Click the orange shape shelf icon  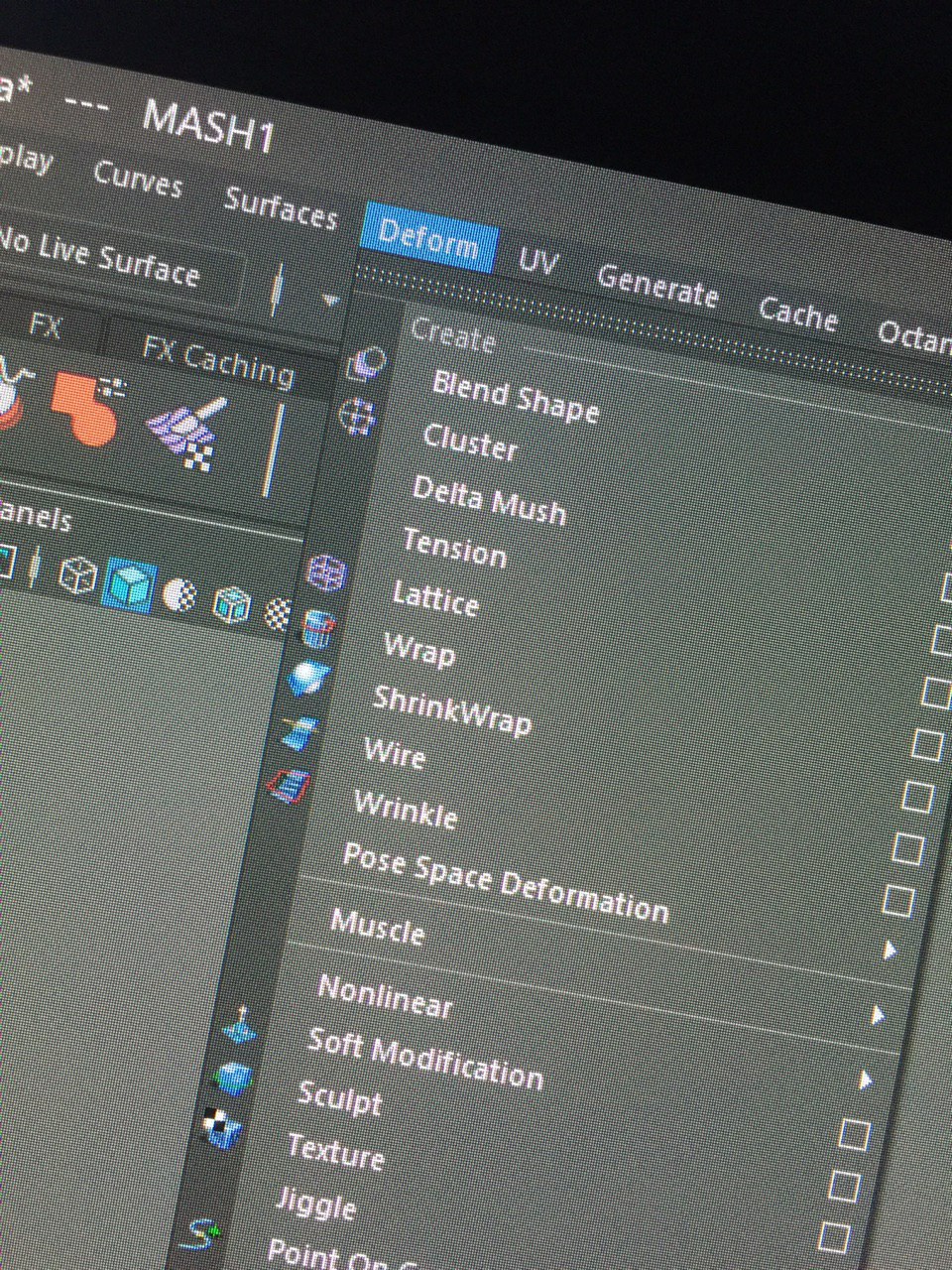(x=91, y=408)
